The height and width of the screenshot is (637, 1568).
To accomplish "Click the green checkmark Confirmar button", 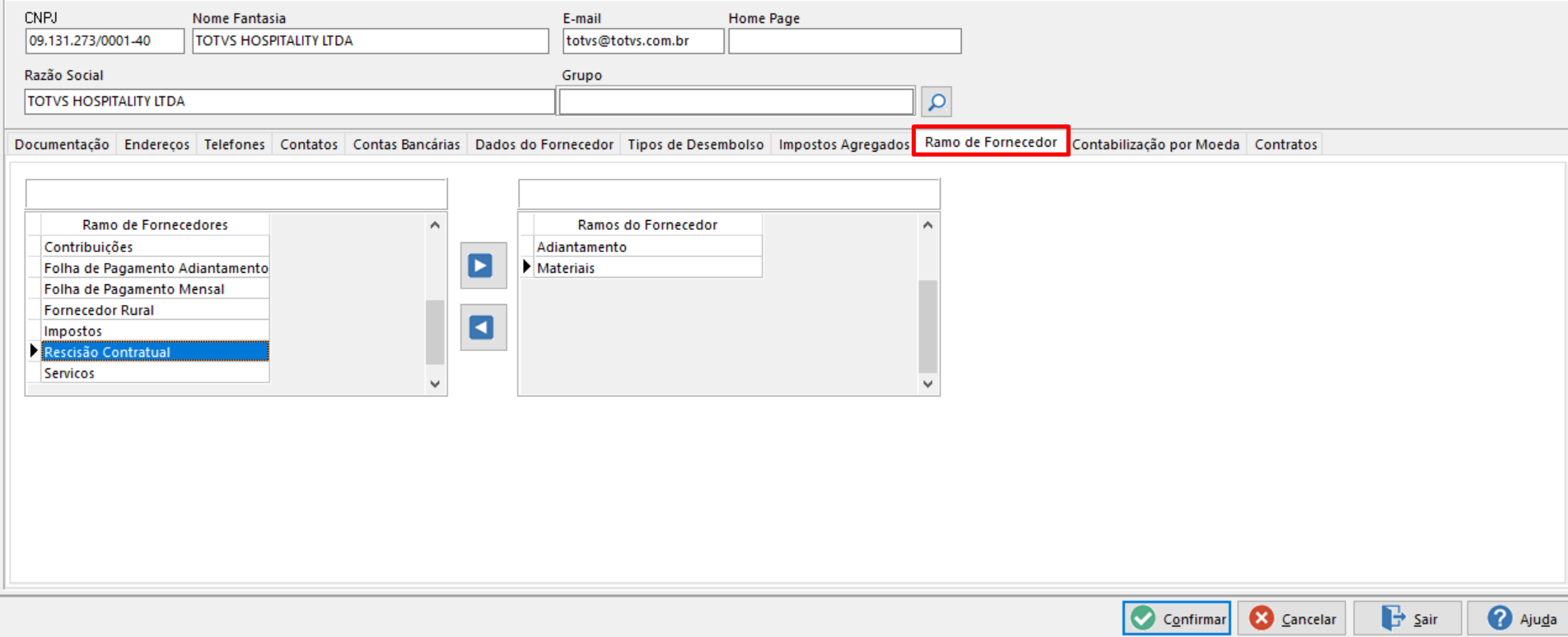I will click(1177, 618).
